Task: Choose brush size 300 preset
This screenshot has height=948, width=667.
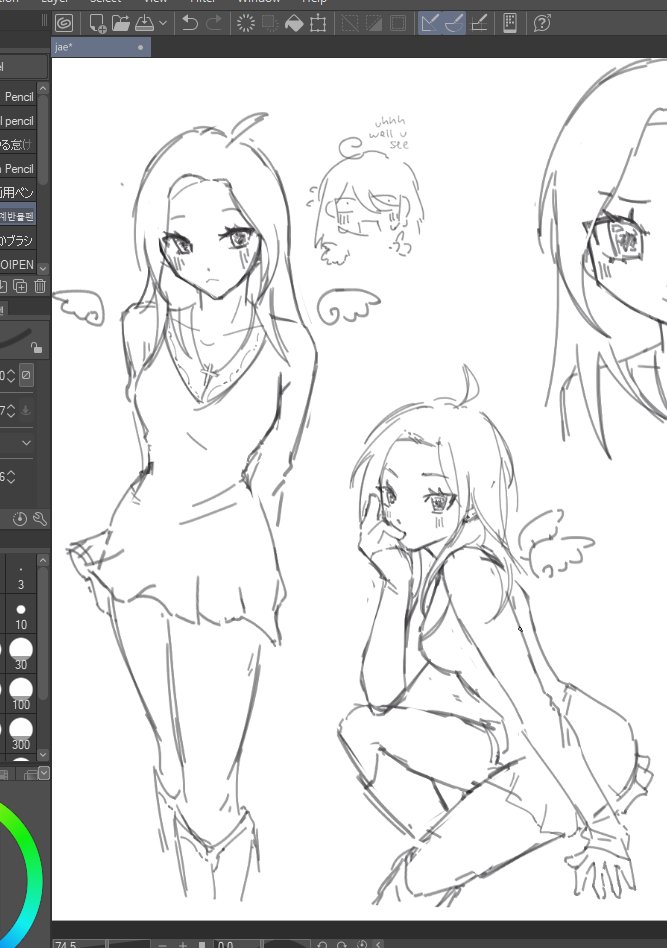Action: [x=21, y=733]
